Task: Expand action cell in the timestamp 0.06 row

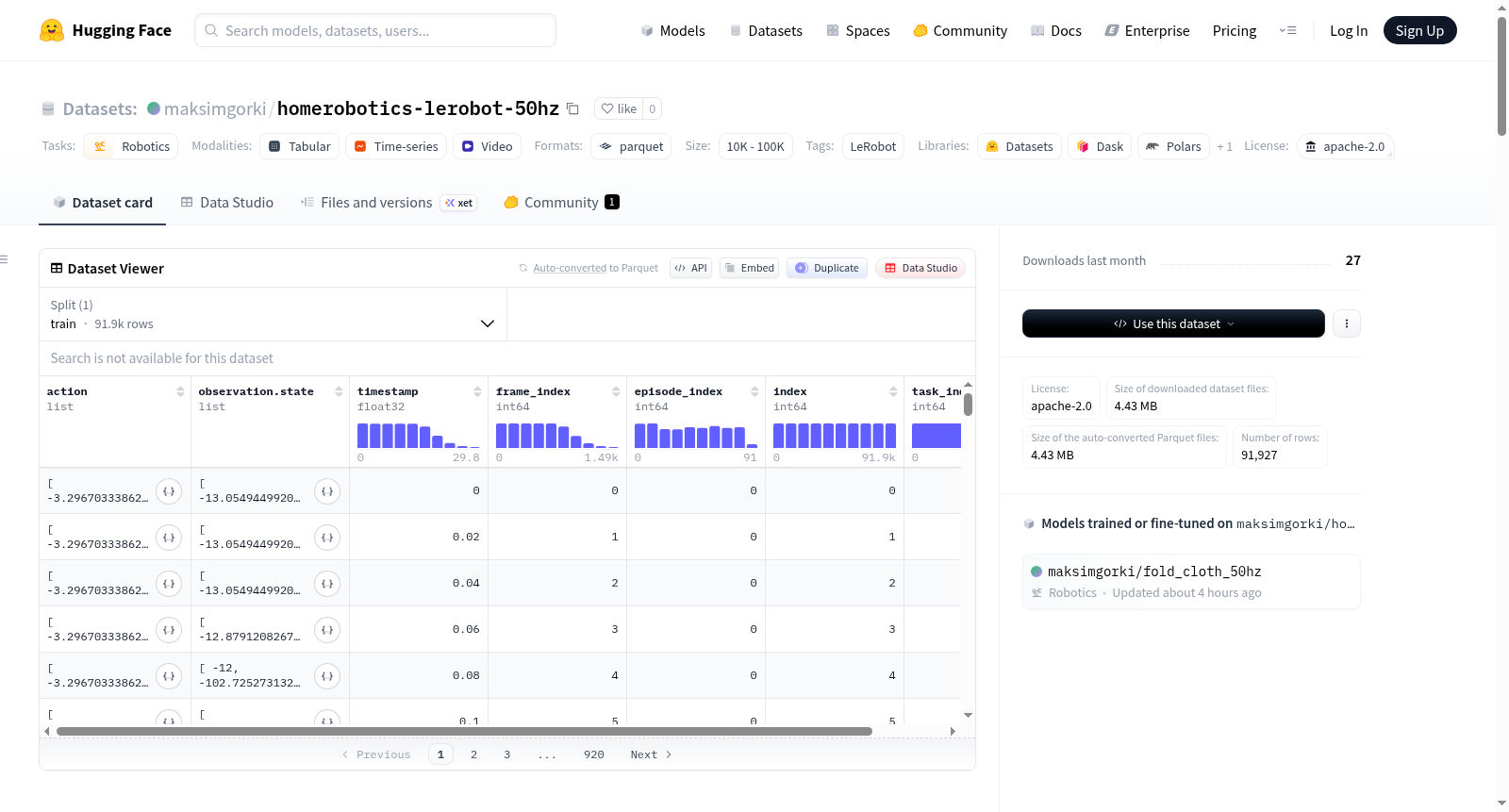Action: pyautogui.click(x=169, y=630)
